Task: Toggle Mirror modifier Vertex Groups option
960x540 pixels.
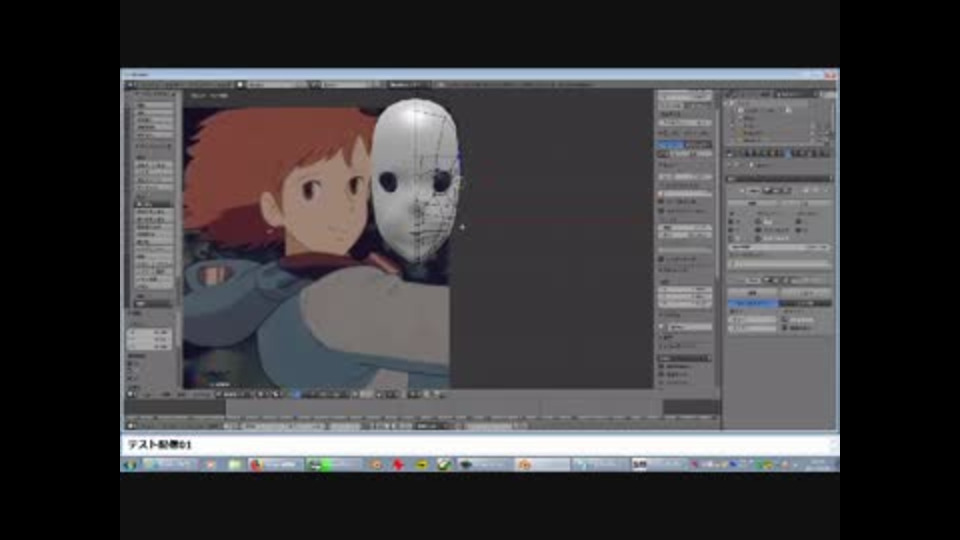Action: [x=758, y=238]
